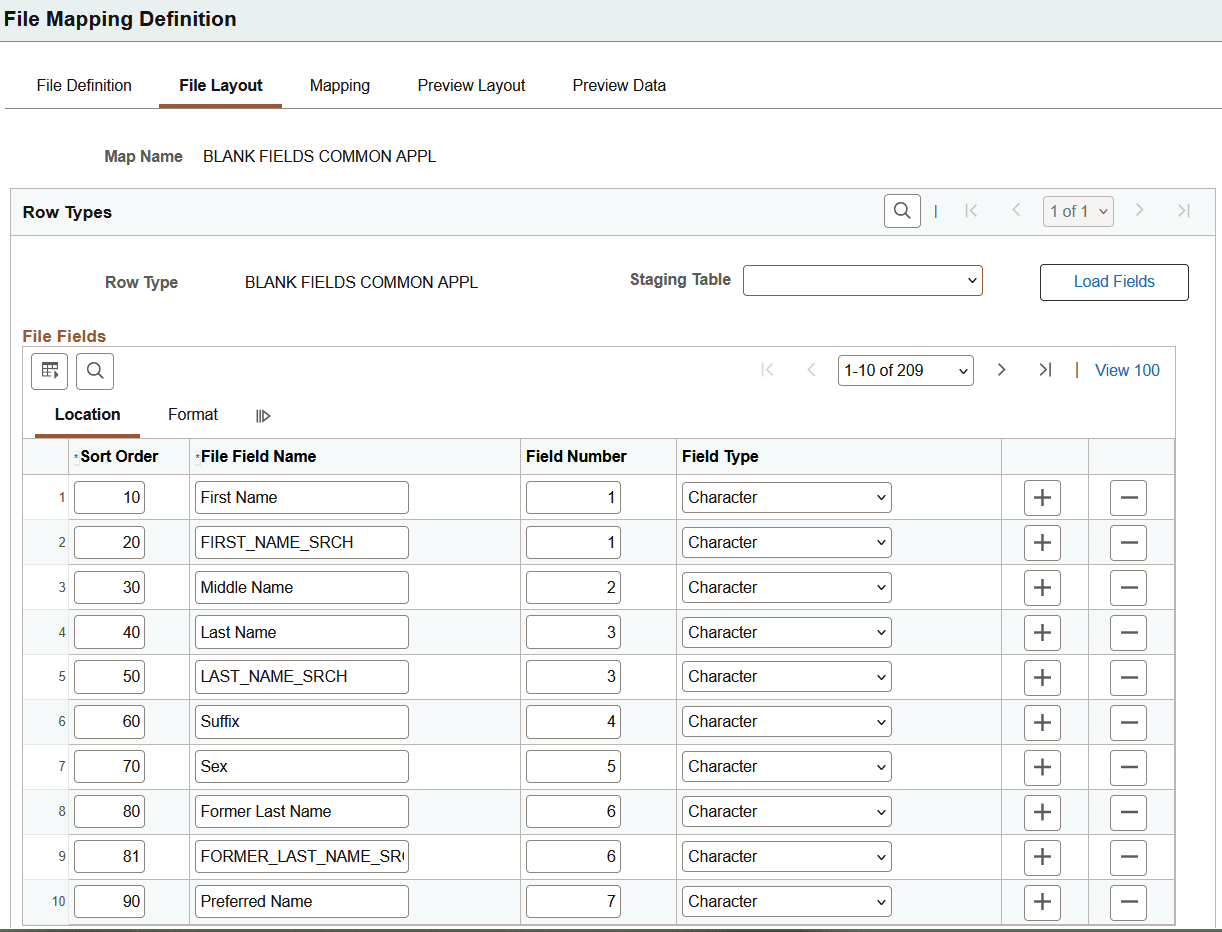Add a new row below First Name
This screenshot has height=932, width=1222.
1042,497
